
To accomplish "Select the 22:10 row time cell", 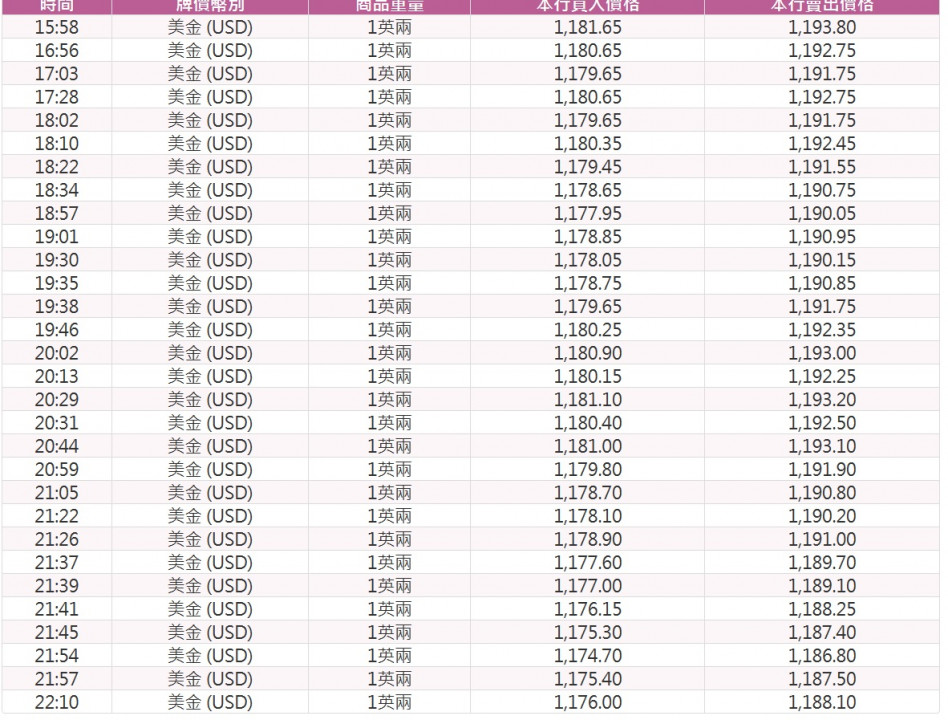I will (57, 702).
